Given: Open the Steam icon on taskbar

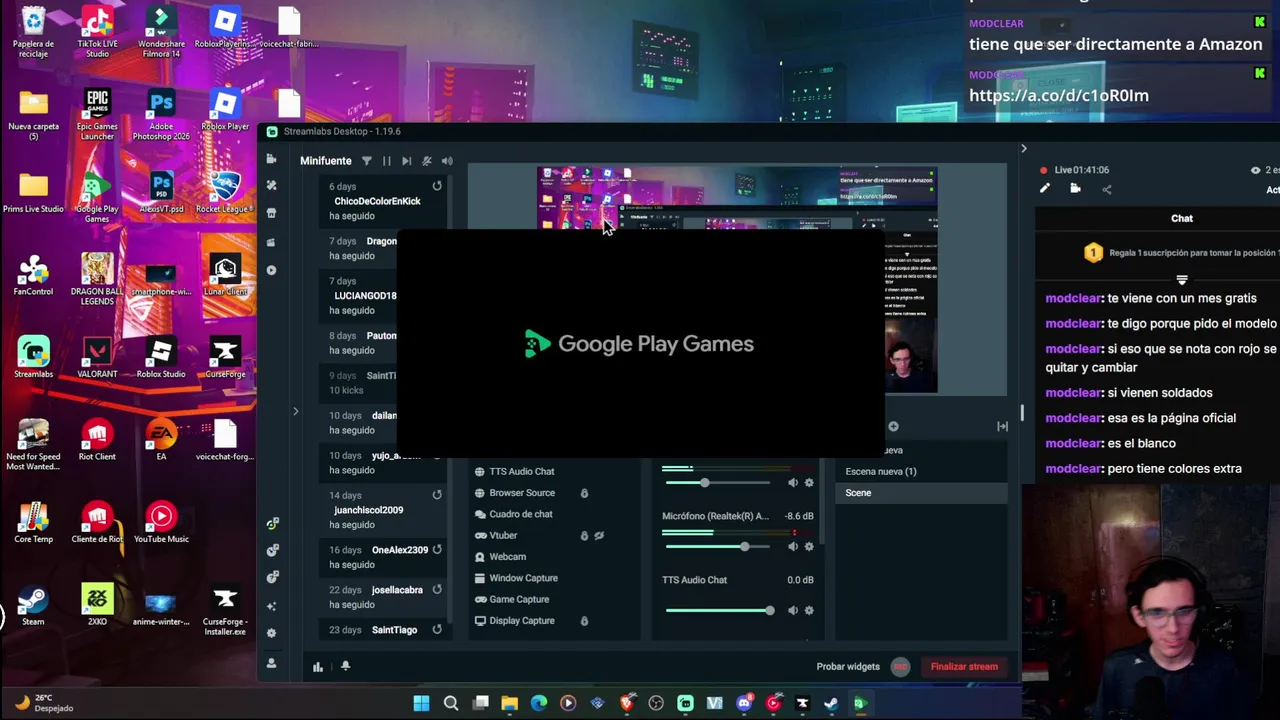Looking at the screenshot, I should pos(830,703).
